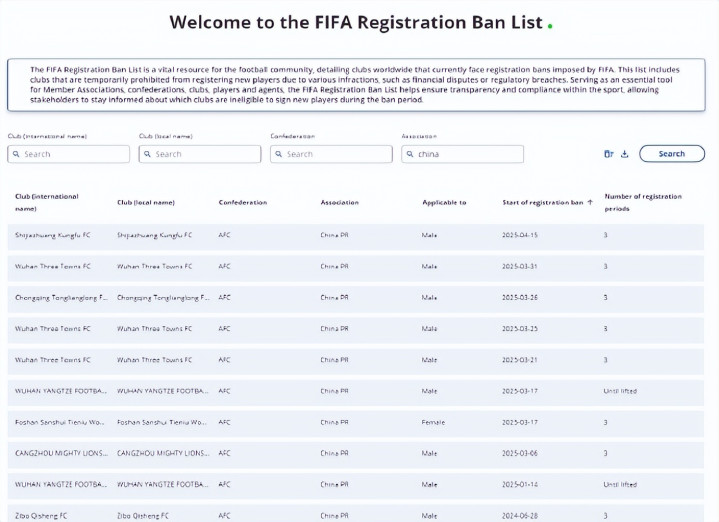This screenshot has height=522, width=719.
Task: Click the download list icon
Action: [625, 154]
